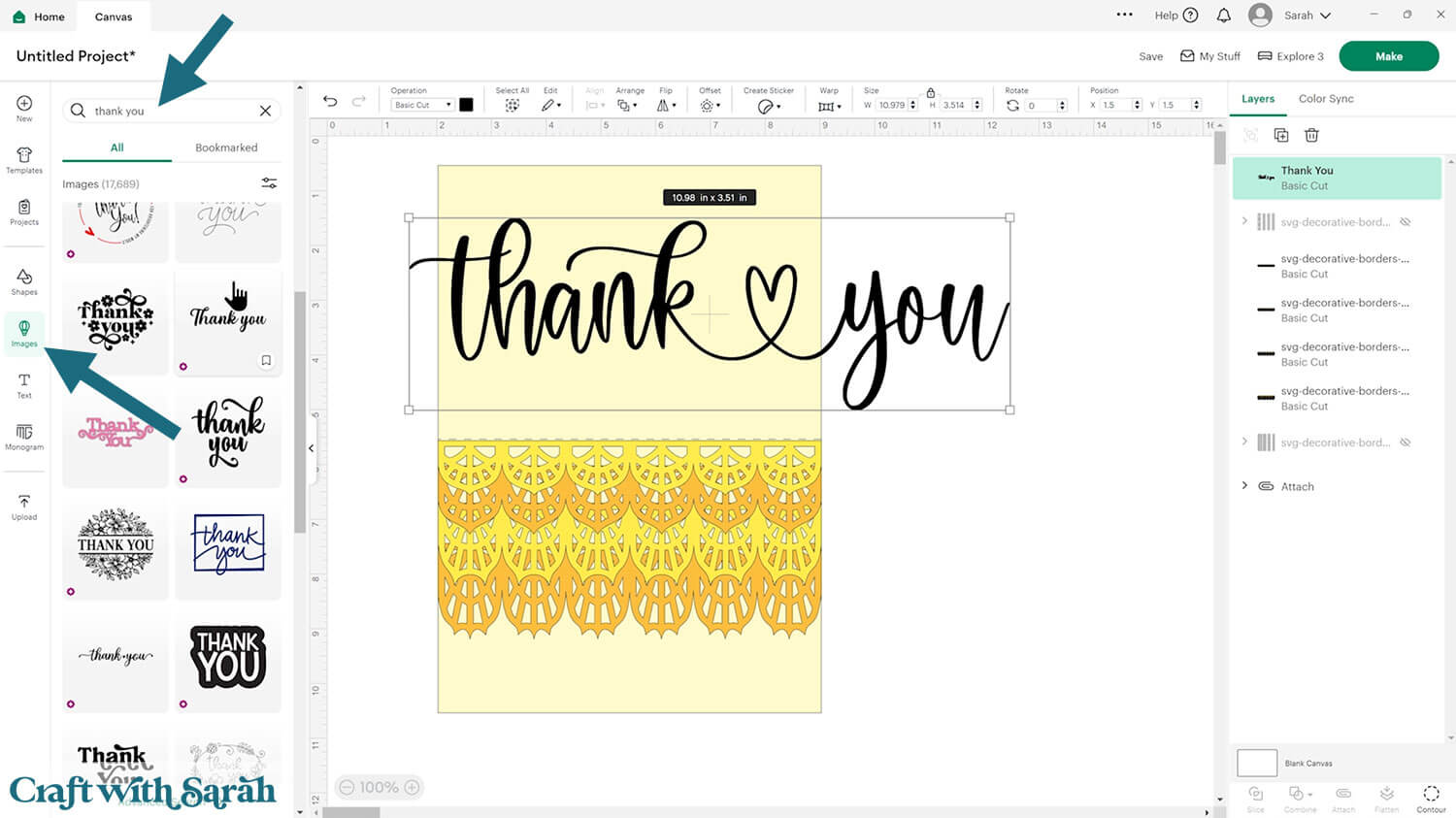This screenshot has width=1456, height=818.
Task: Click the Rotate angle input field
Action: pos(1042,105)
